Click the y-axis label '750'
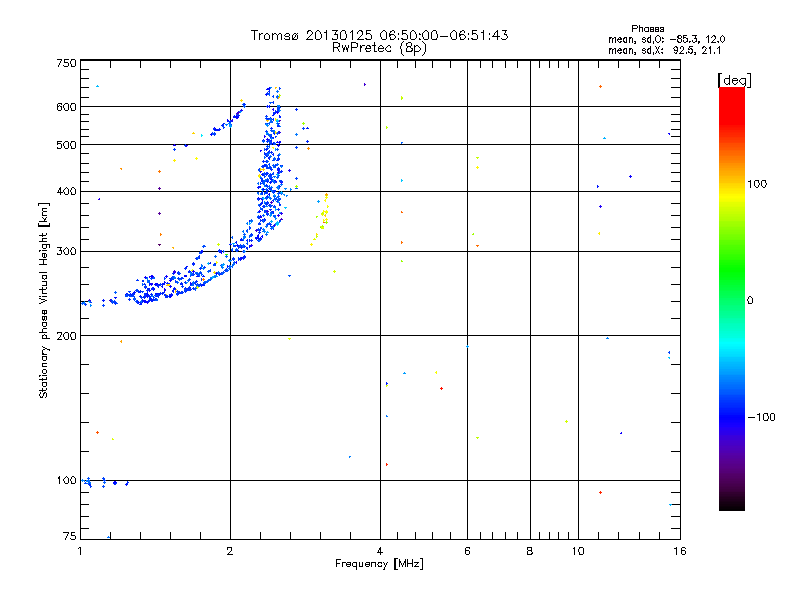 coord(66,63)
